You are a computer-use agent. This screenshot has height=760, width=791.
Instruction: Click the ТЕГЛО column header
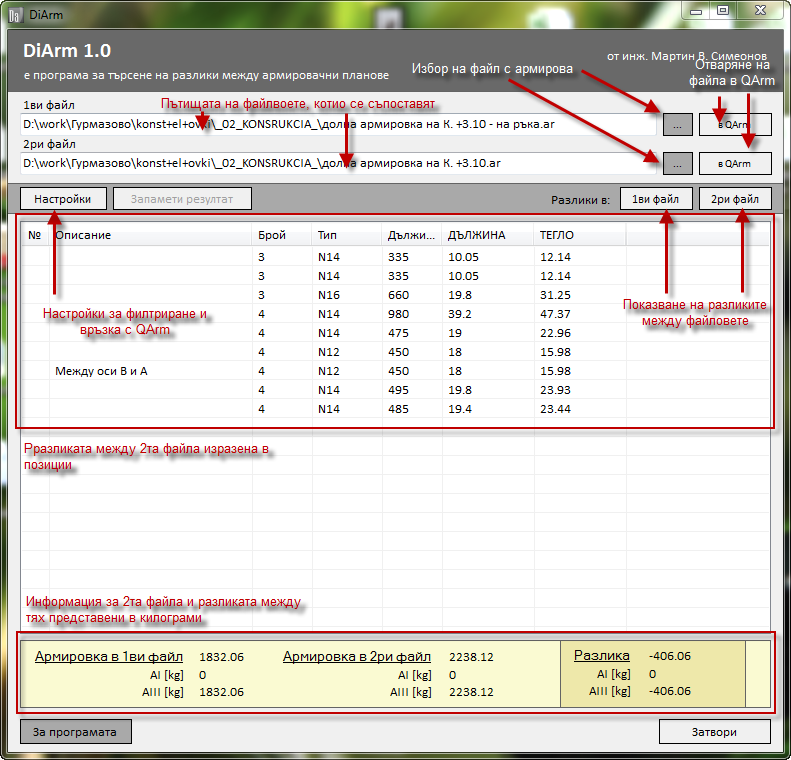coord(578,235)
